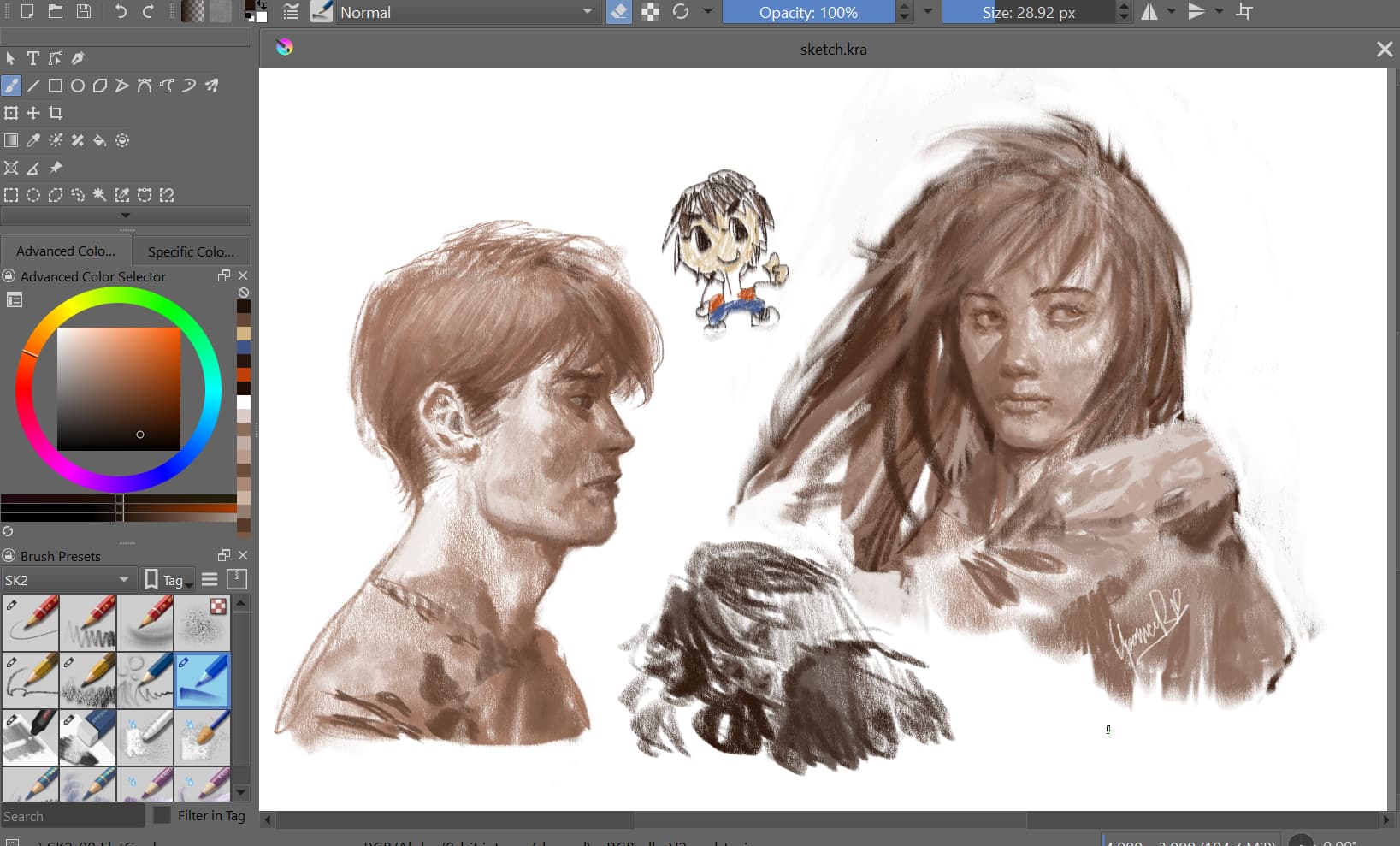Toggle Preserve Alpha checkerboard button
The height and width of the screenshot is (846, 1400).
click(650, 12)
